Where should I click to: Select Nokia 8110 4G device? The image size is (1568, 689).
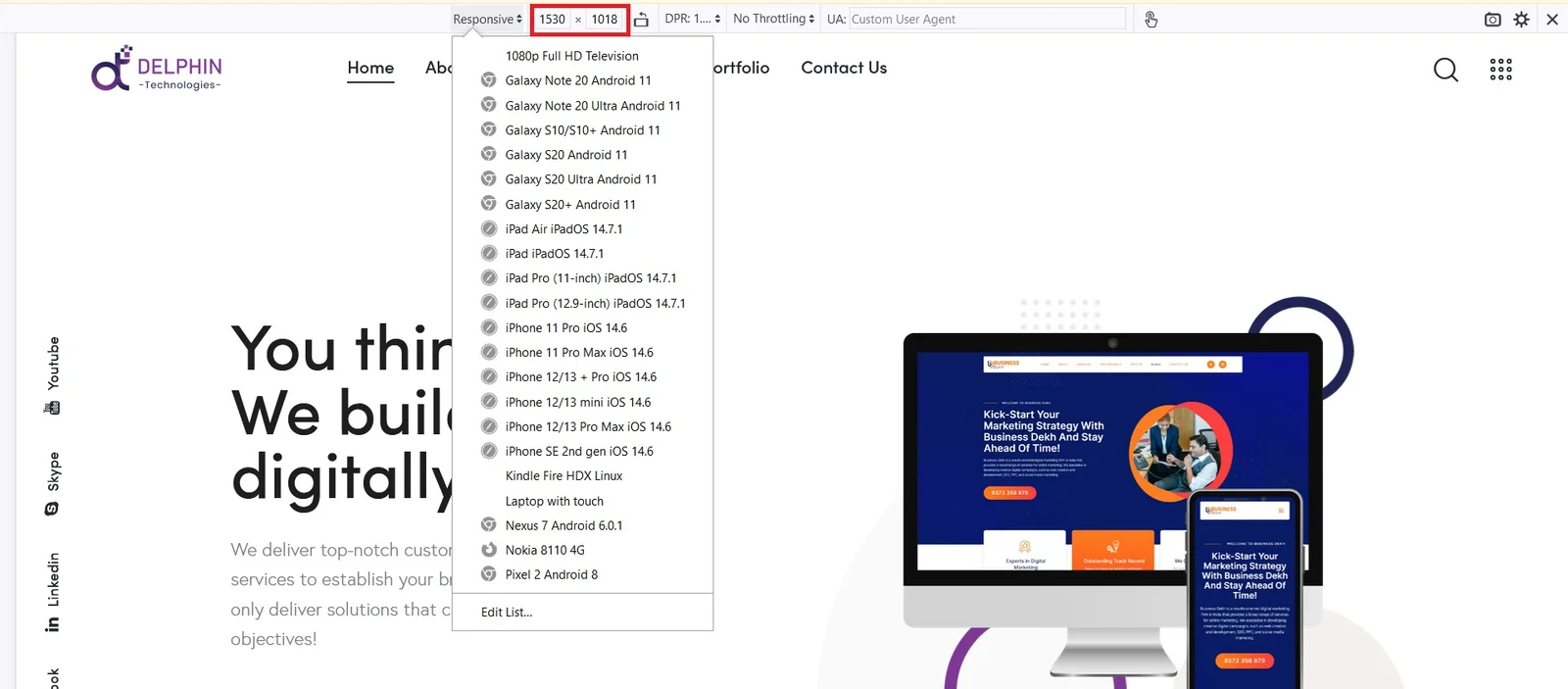[x=582, y=551]
